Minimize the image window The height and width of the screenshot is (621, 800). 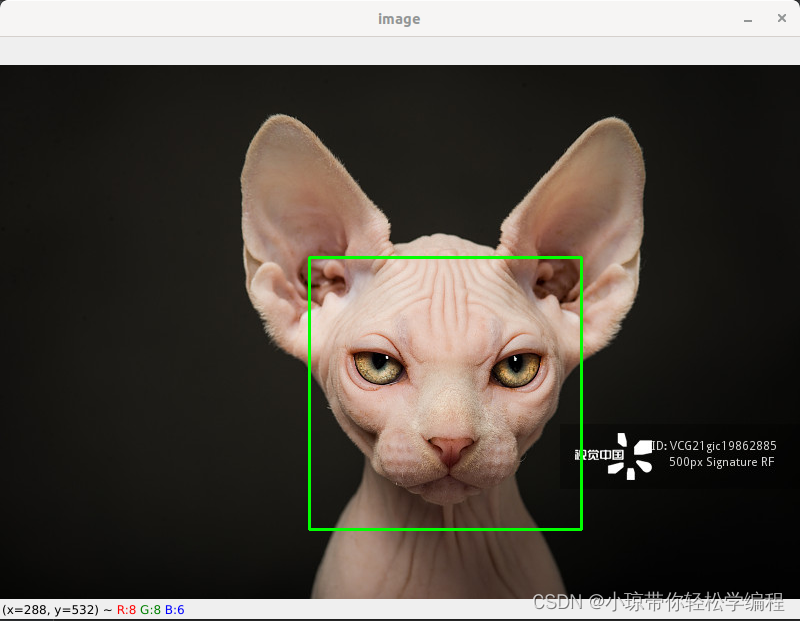click(x=747, y=19)
